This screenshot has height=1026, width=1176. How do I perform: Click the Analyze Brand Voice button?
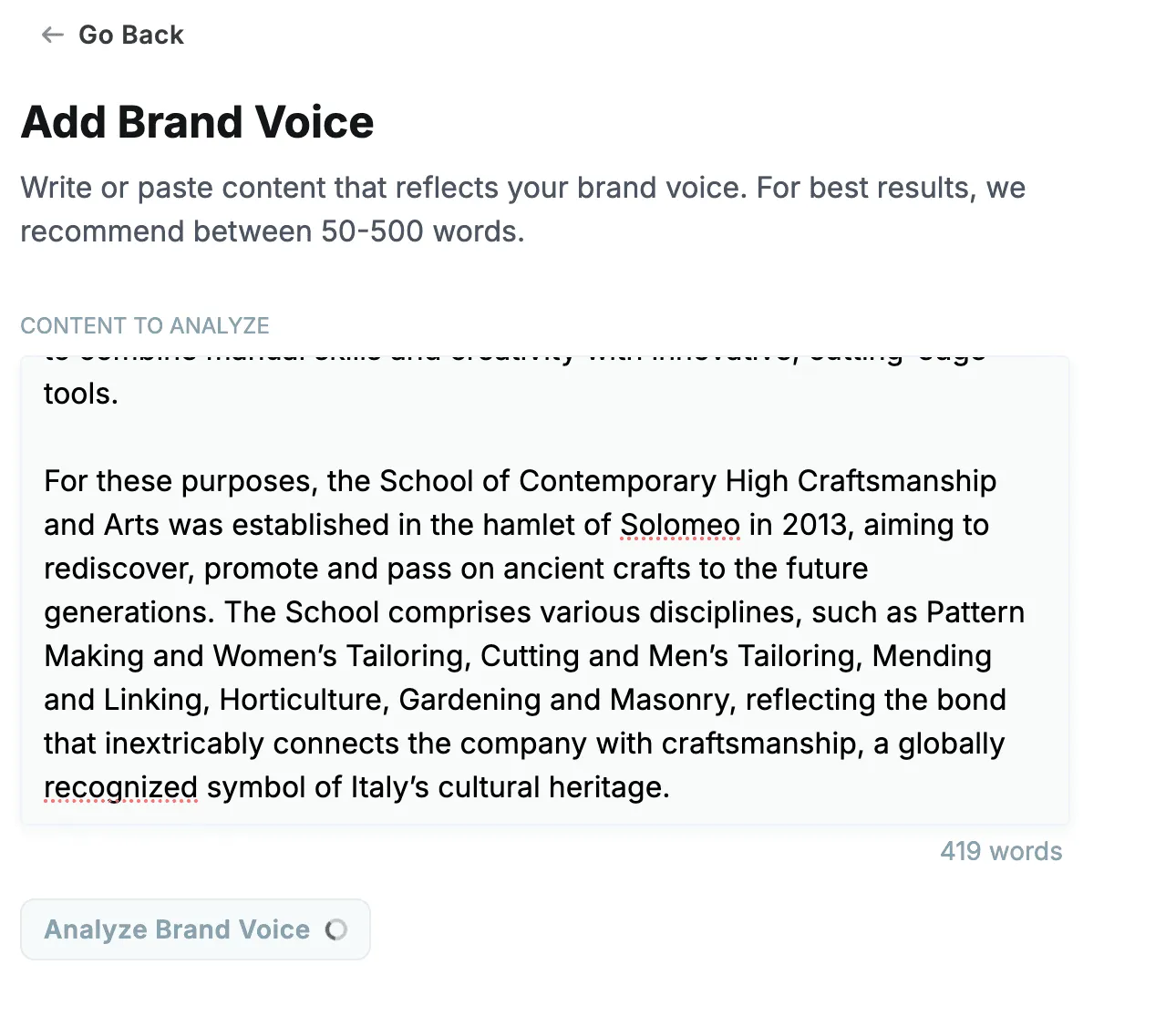click(x=195, y=929)
